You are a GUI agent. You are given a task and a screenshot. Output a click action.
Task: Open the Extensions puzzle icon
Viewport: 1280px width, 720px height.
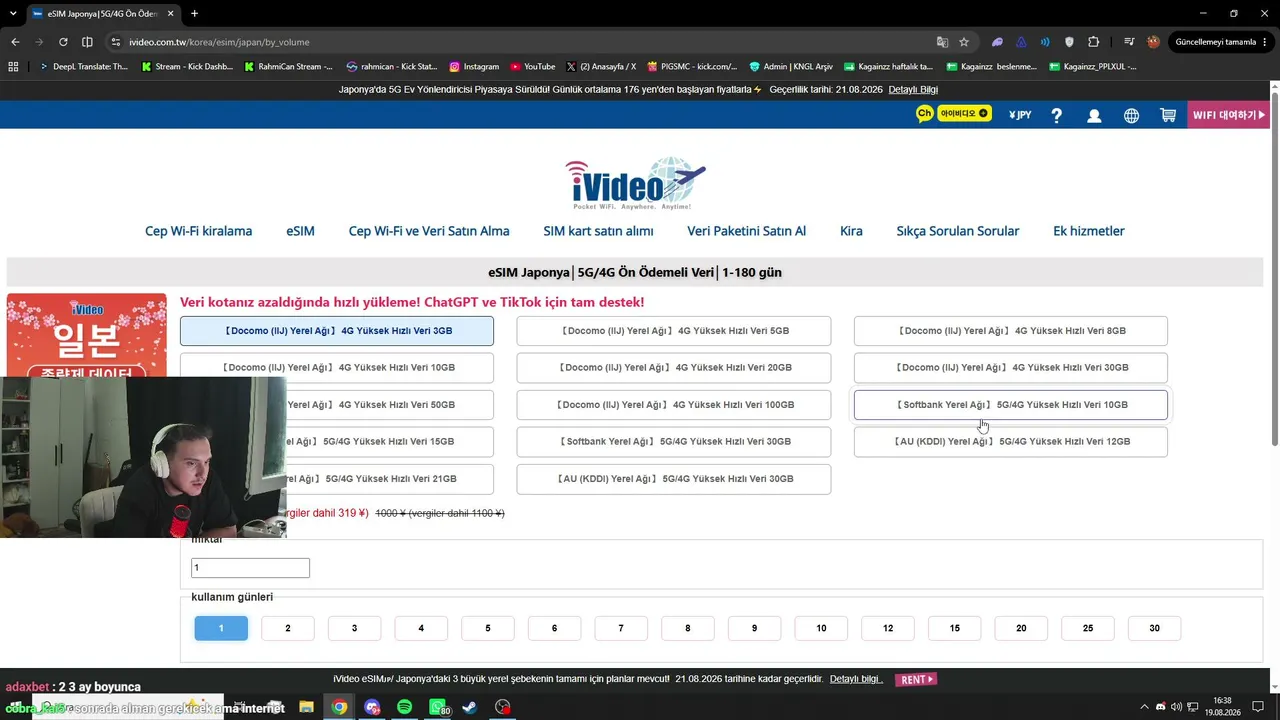point(1093,42)
